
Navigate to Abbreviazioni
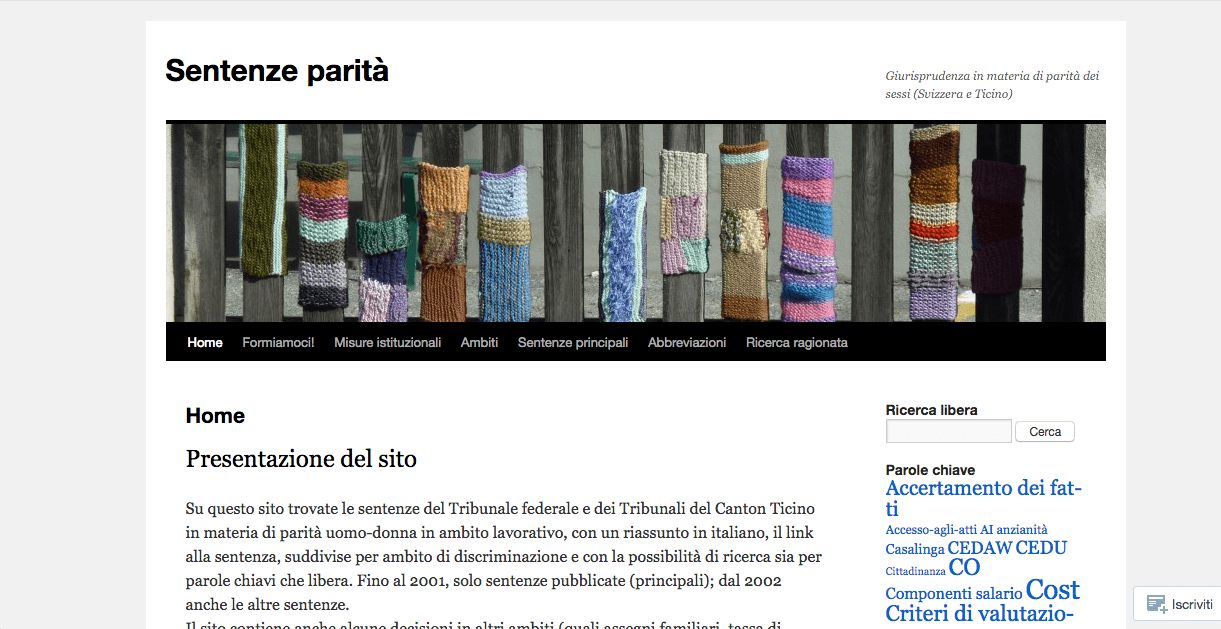[x=687, y=342]
